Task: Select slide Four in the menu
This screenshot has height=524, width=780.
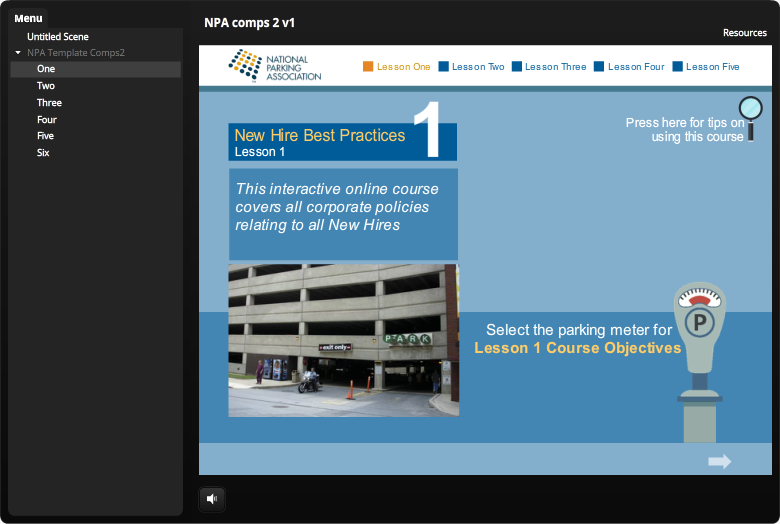Action: [x=47, y=120]
